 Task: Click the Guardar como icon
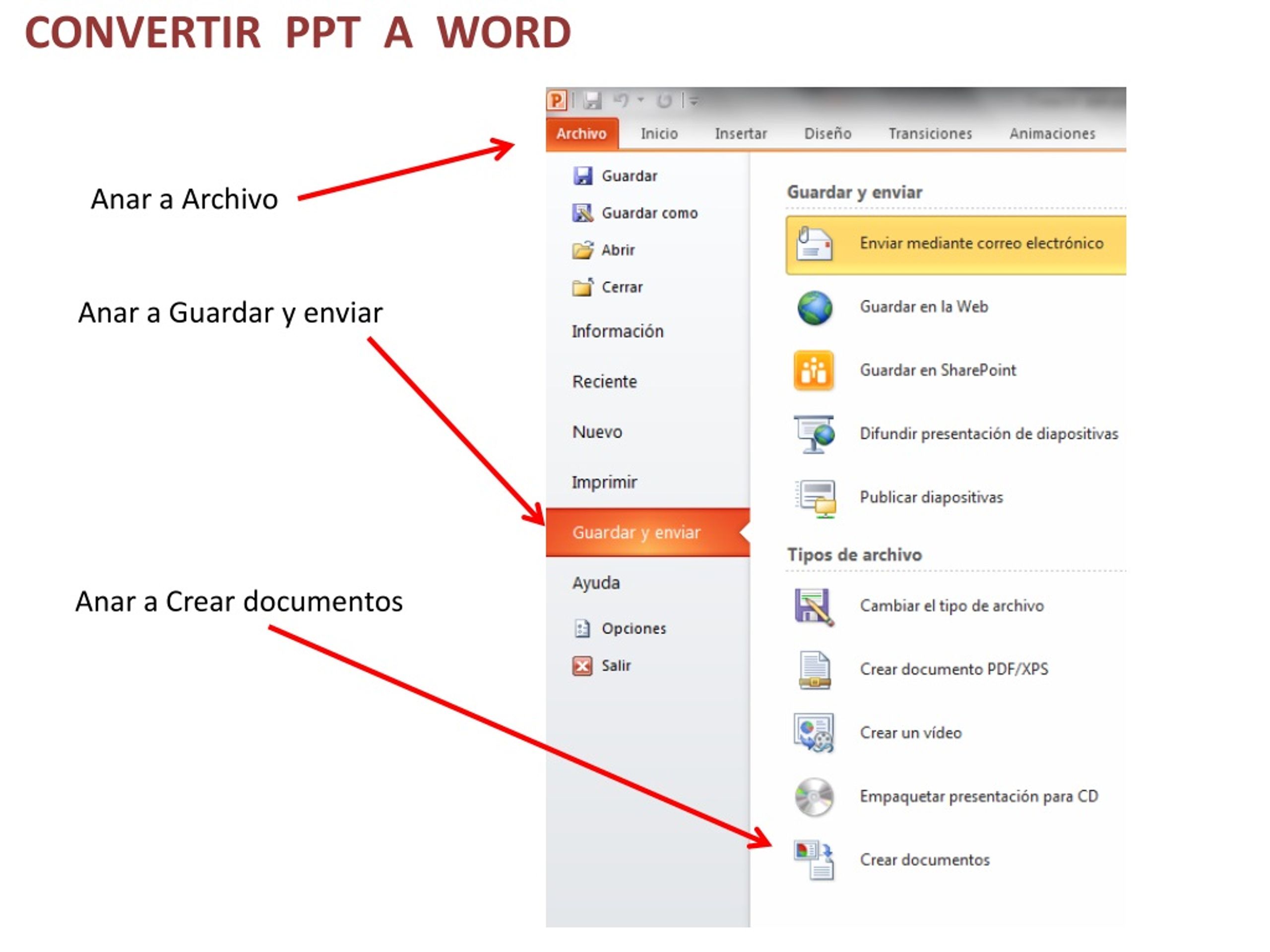pos(582,213)
